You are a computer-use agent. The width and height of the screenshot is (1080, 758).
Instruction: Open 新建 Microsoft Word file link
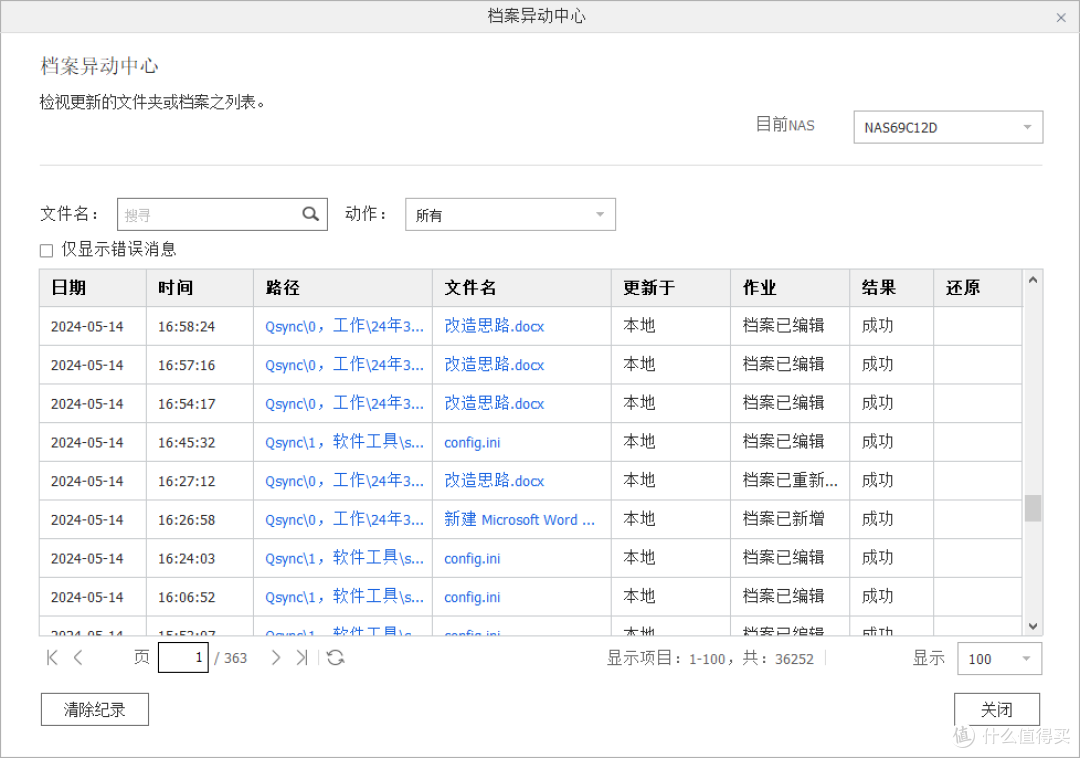click(x=519, y=520)
